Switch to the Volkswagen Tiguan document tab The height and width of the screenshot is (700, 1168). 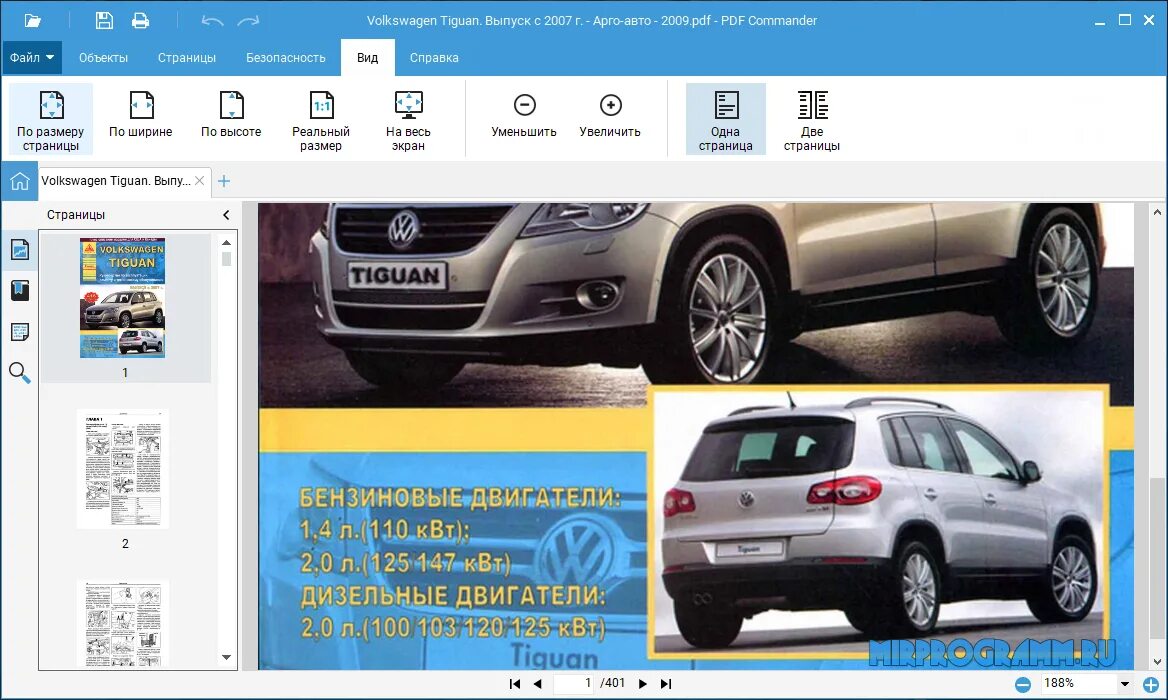click(x=115, y=181)
